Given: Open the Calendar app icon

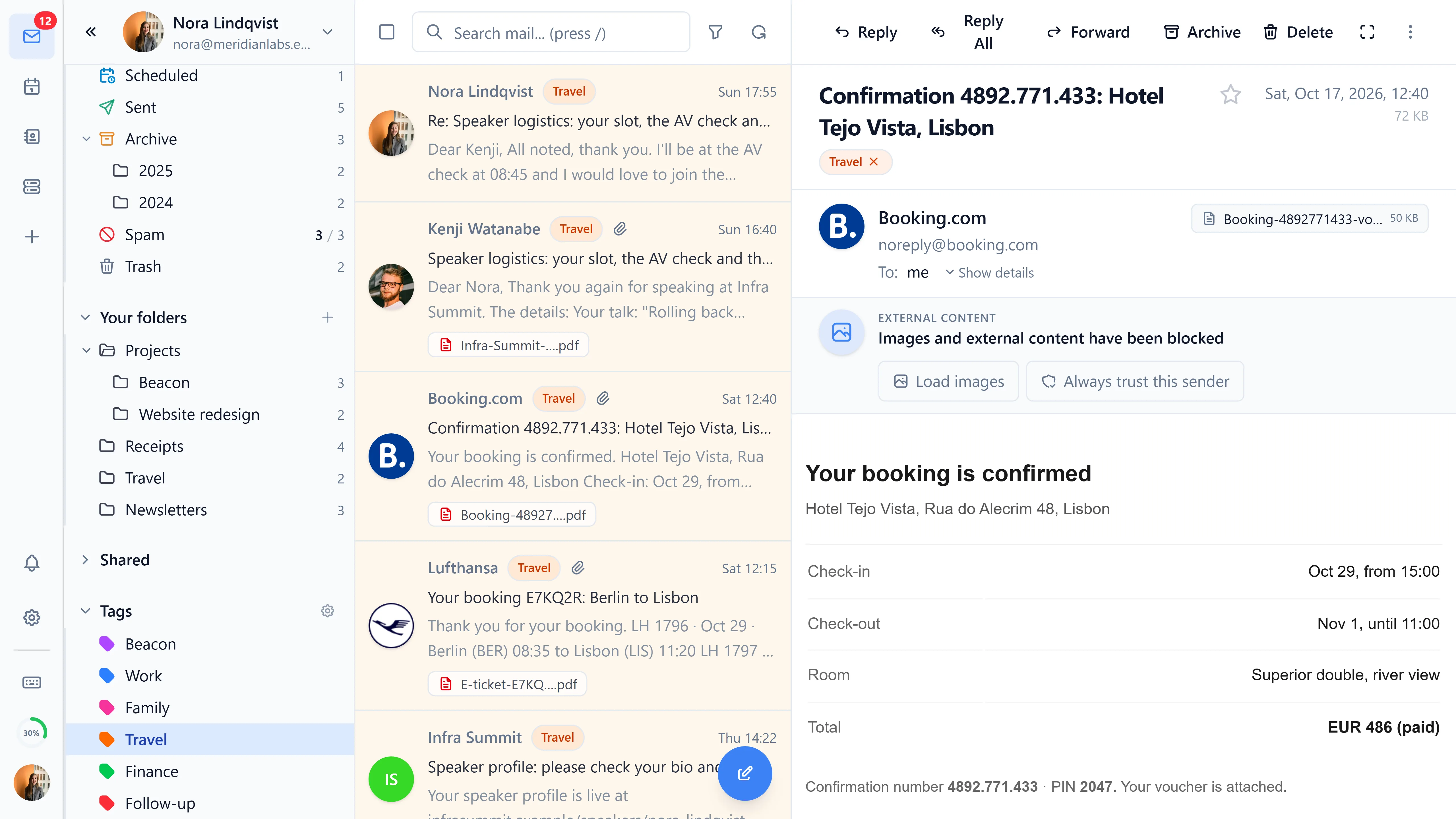Looking at the screenshot, I should 32,86.
